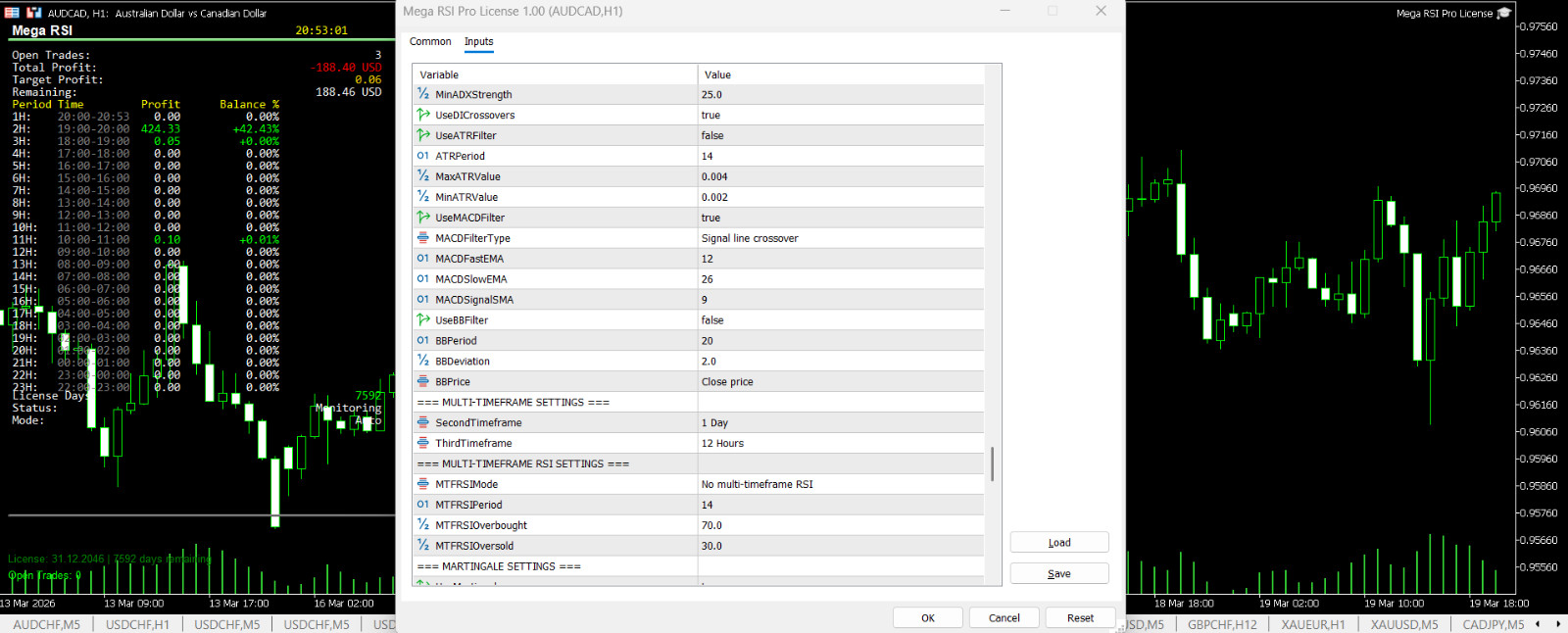Toggle the UseMACDFilter true value
This screenshot has height=633, width=1568.
[x=840, y=218]
